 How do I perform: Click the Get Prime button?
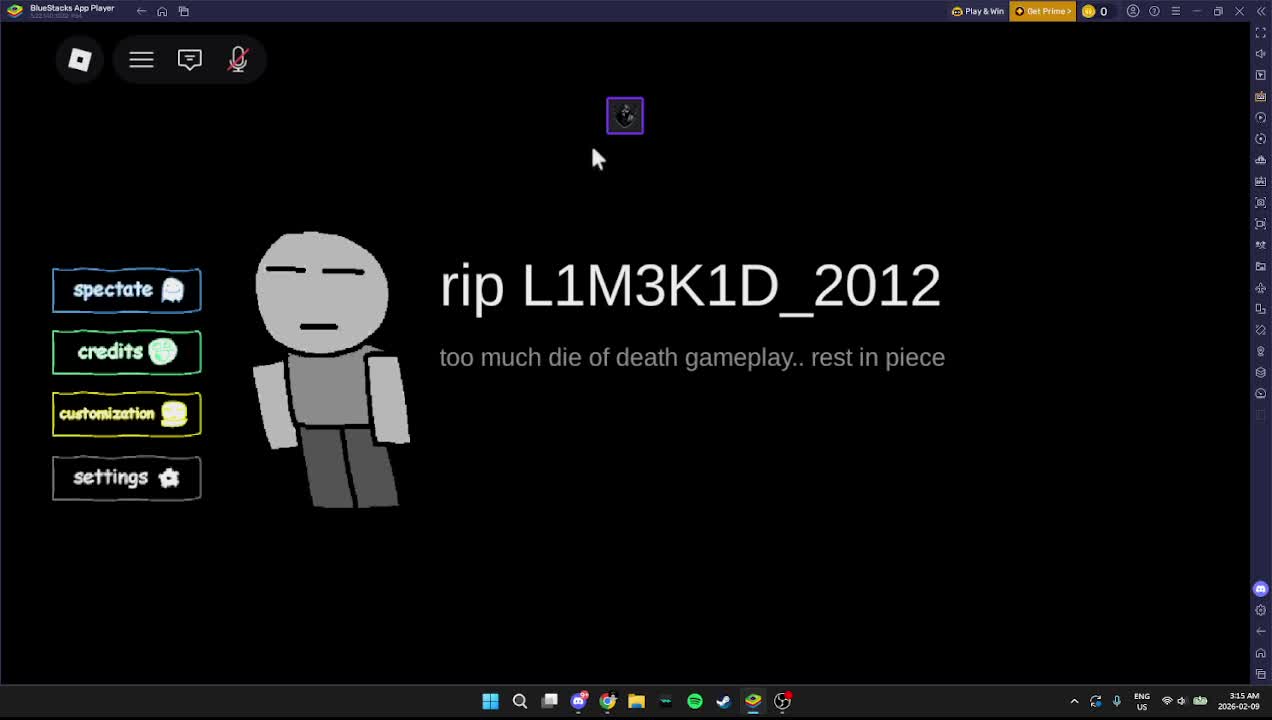pos(1043,11)
